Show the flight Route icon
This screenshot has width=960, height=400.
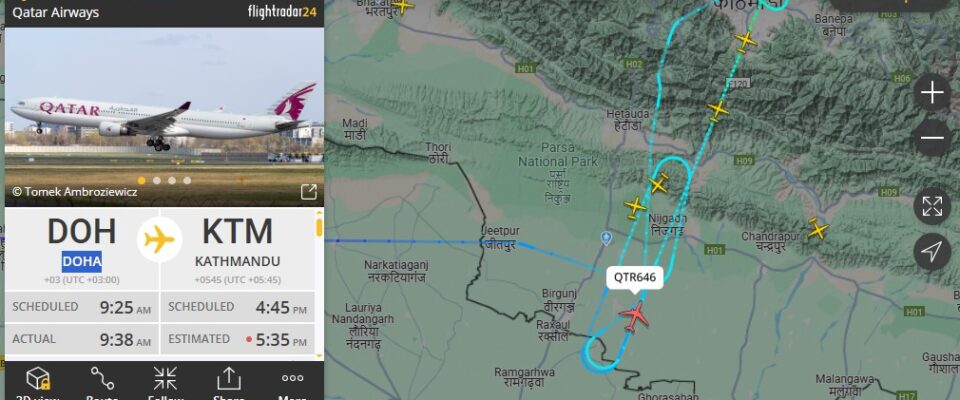click(x=102, y=378)
